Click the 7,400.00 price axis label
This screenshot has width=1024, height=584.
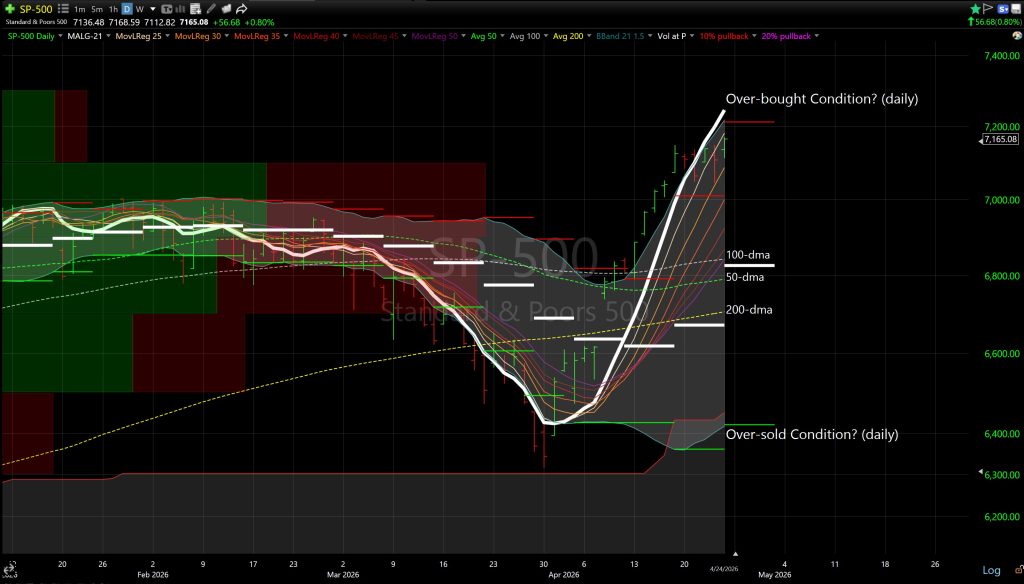pyautogui.click(x=1002, y=56)
